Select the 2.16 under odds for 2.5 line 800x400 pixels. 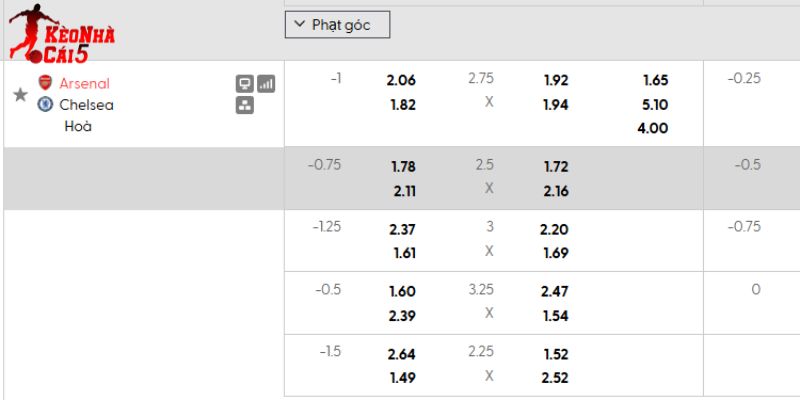(x=556, y=188)
